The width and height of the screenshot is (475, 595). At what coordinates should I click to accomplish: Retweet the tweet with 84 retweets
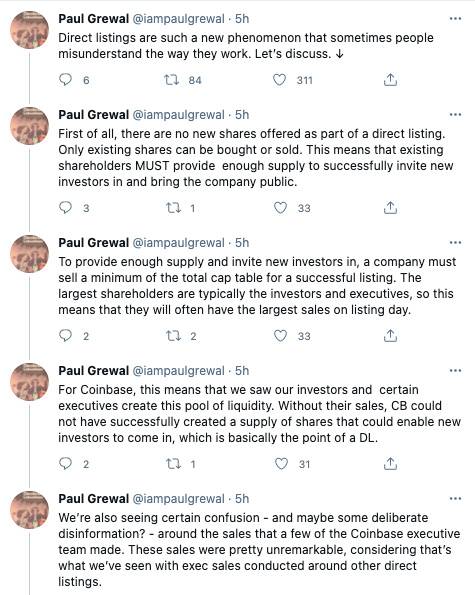click(171, 80)
